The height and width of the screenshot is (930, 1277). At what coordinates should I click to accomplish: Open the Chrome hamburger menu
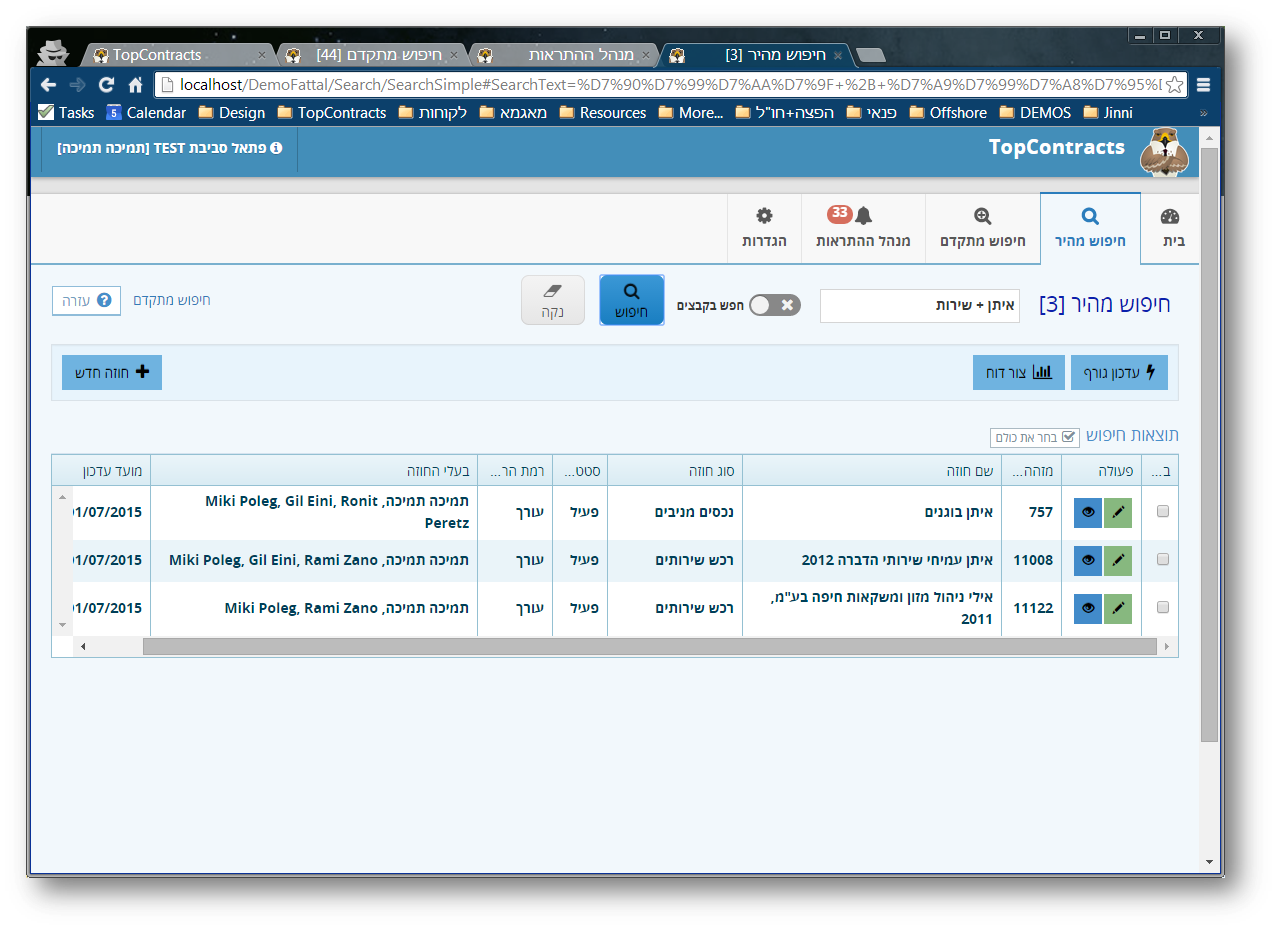point(1203,85)
